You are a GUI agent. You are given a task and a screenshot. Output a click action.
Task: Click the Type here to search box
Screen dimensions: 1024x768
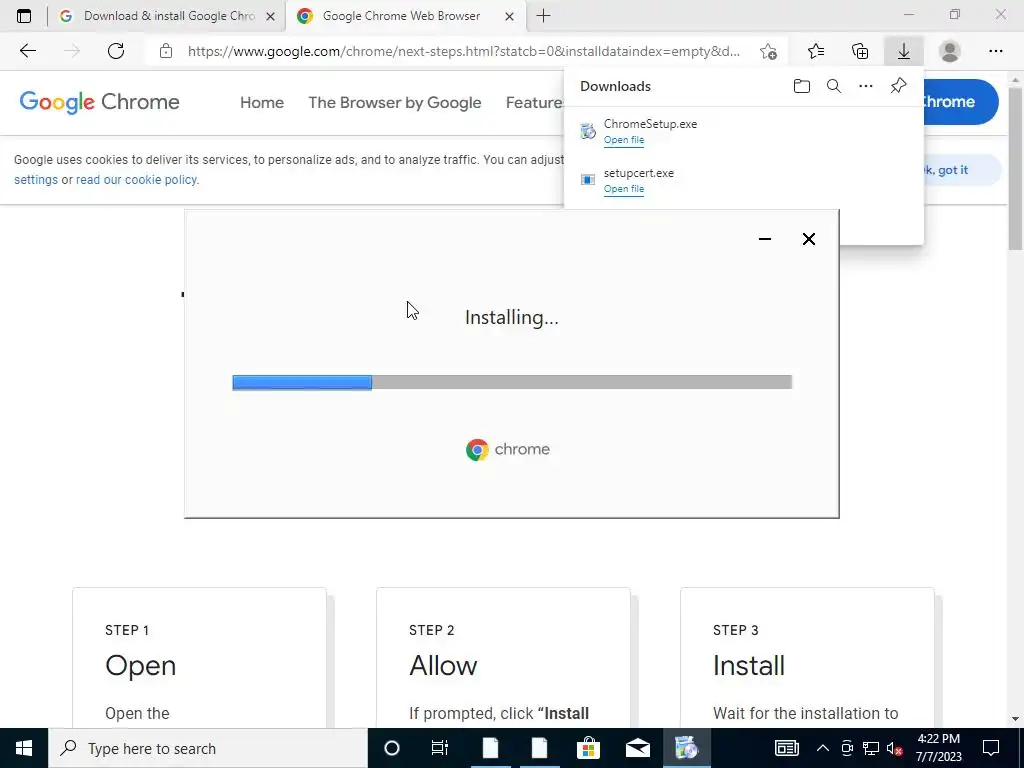tap(208, 748)
